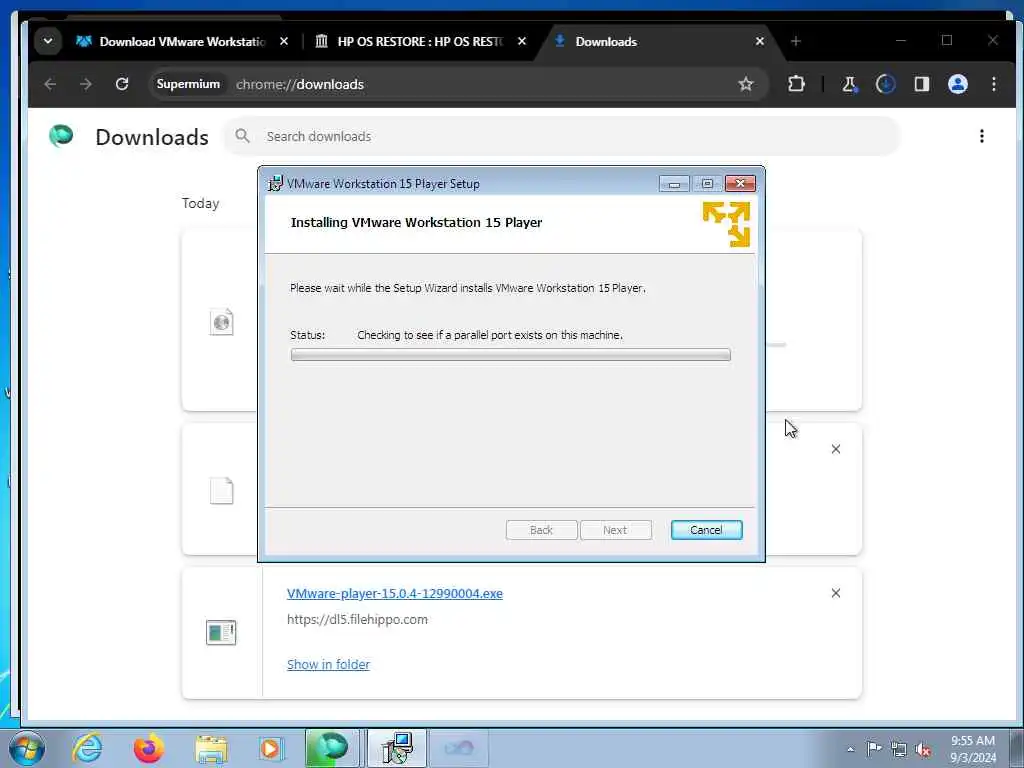The width and height of the screenshot is (1024, 768).
Task: Close the Downloads browser tab
Action: pos(760,41)
